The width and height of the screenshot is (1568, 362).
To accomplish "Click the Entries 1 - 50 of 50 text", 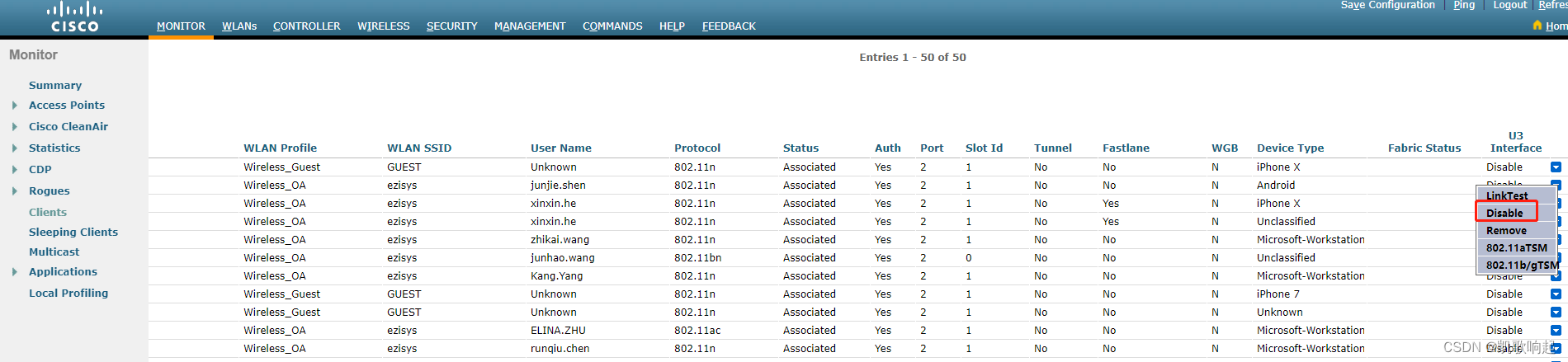I will point(912,58).
